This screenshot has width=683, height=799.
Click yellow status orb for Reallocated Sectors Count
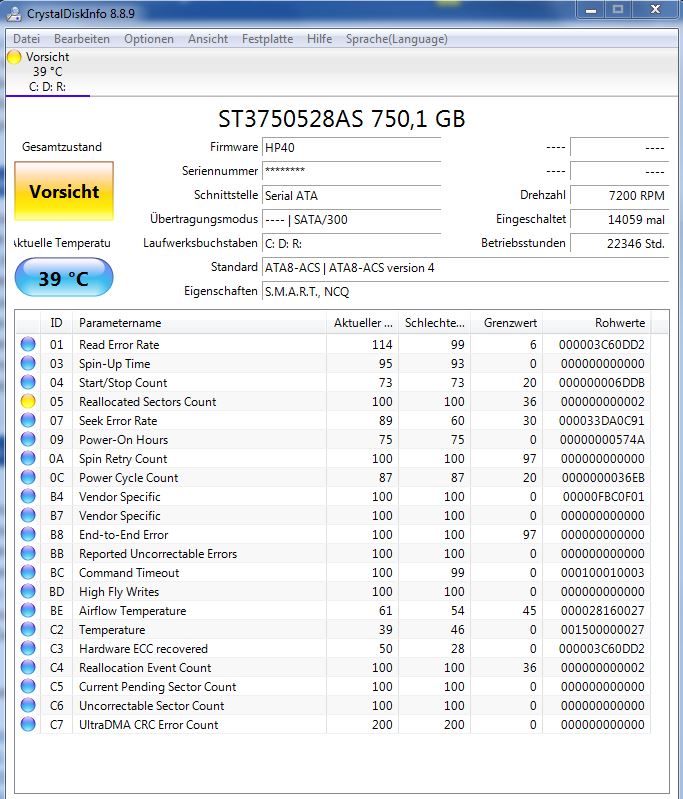point(28,402)
